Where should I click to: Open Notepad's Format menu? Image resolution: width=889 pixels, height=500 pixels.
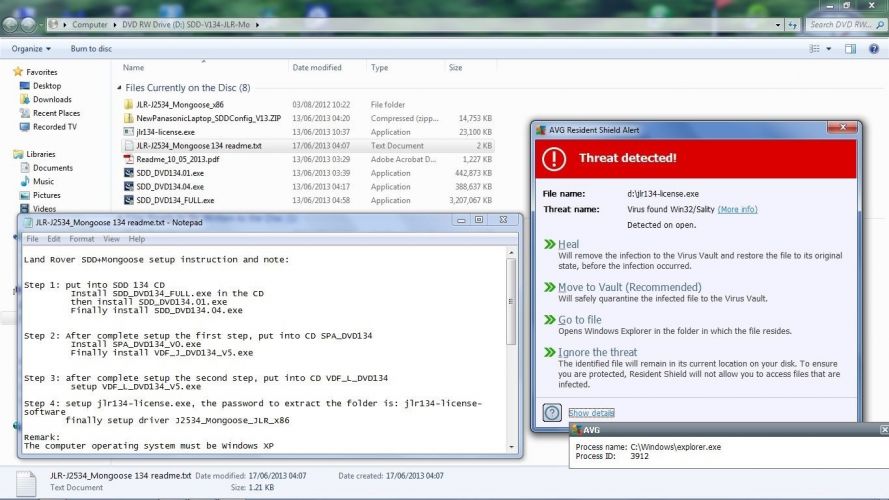click(x=82, y=239)
